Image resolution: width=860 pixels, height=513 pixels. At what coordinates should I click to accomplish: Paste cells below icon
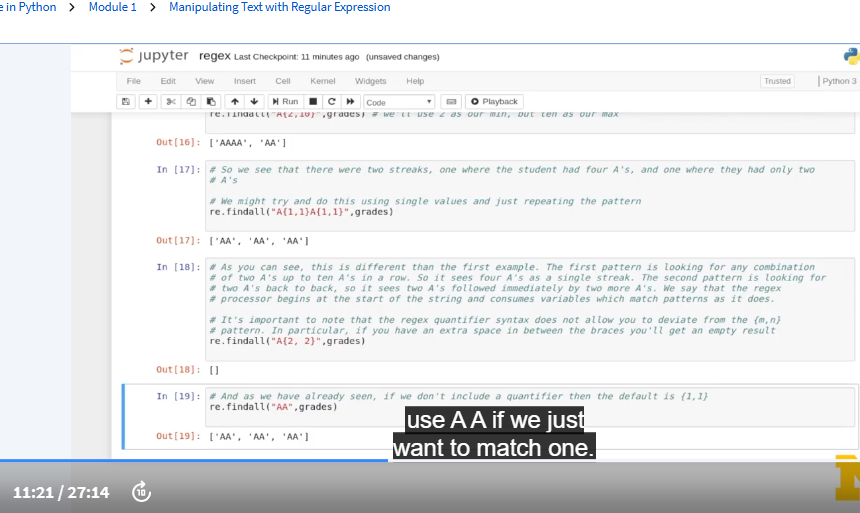pyautogui.click(x=211, y=102)
